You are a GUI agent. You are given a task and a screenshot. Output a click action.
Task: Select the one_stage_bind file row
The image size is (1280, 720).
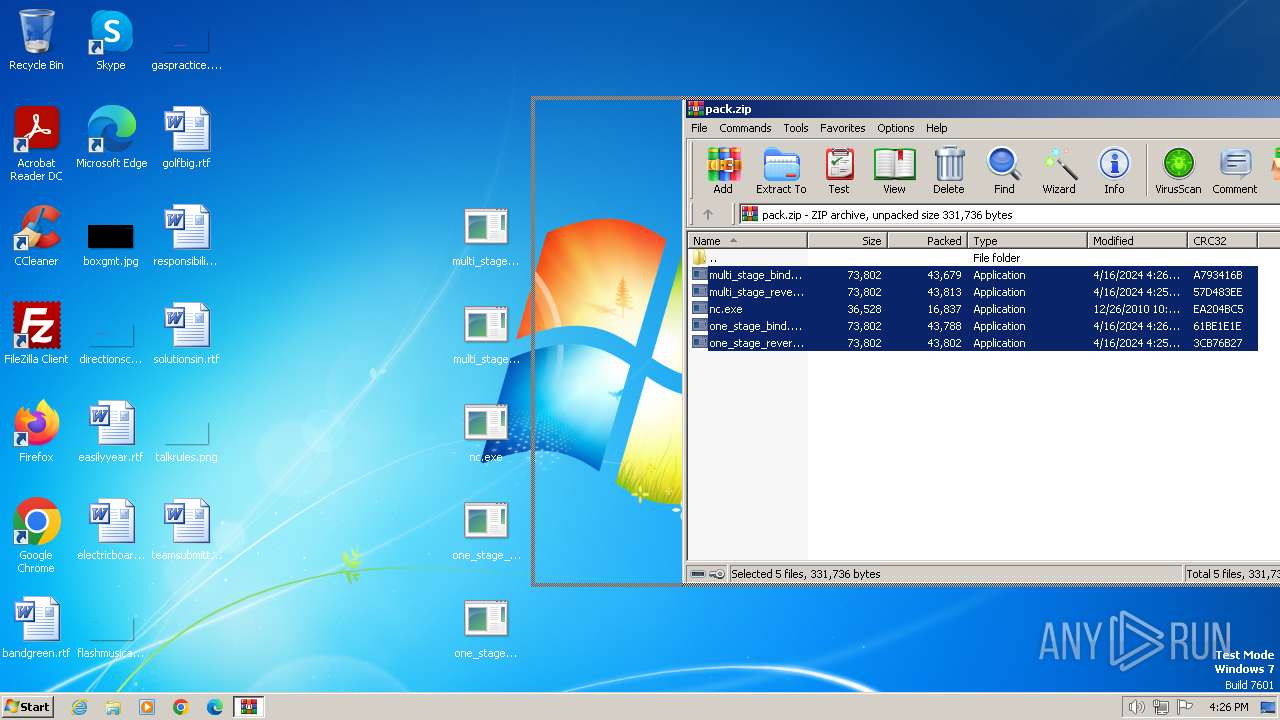[973, 326]
